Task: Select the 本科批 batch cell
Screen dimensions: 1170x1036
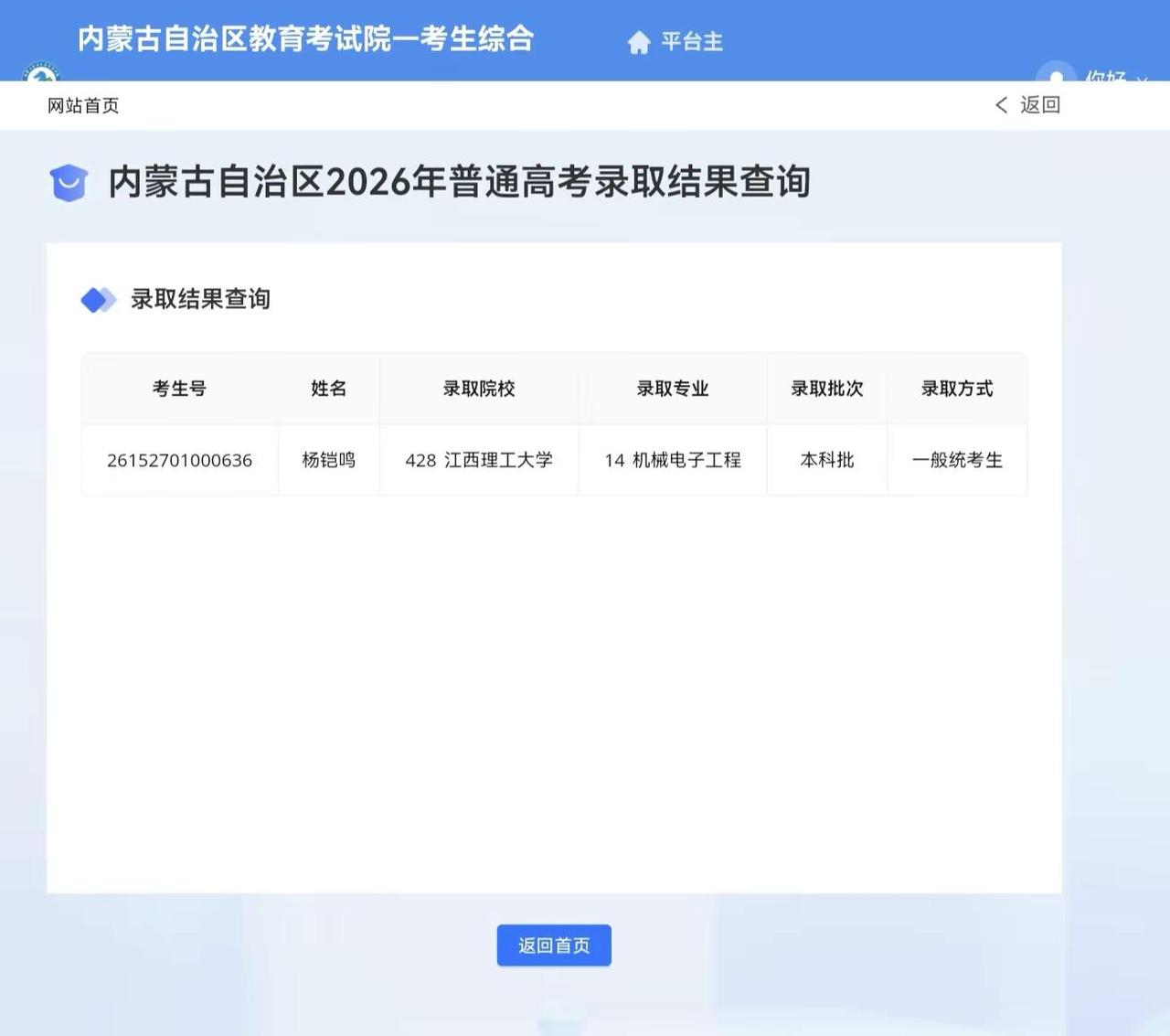Action: (x=827, y=460)
